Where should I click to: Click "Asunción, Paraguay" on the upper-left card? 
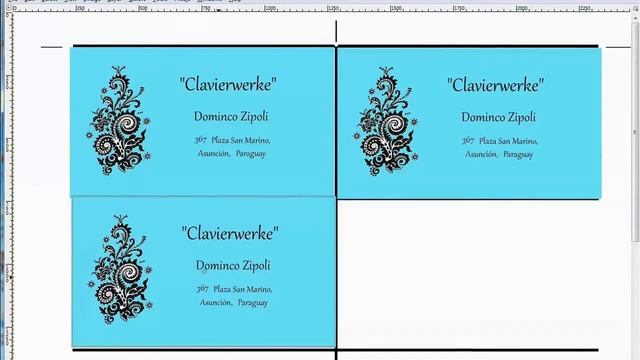(232, 154)
